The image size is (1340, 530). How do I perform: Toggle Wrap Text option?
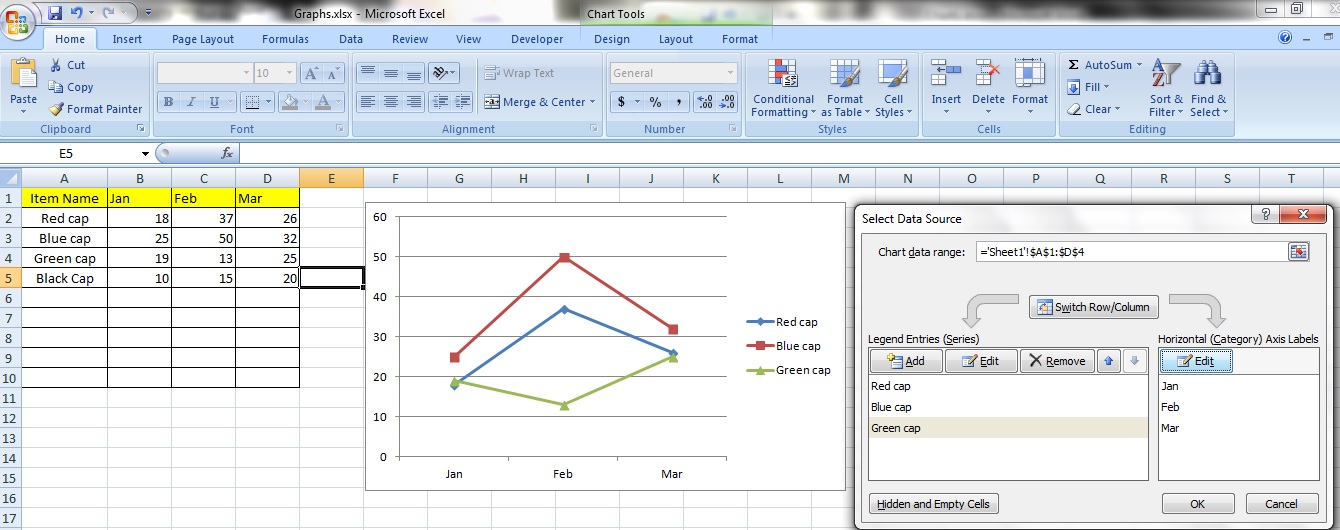coord(519,73)
